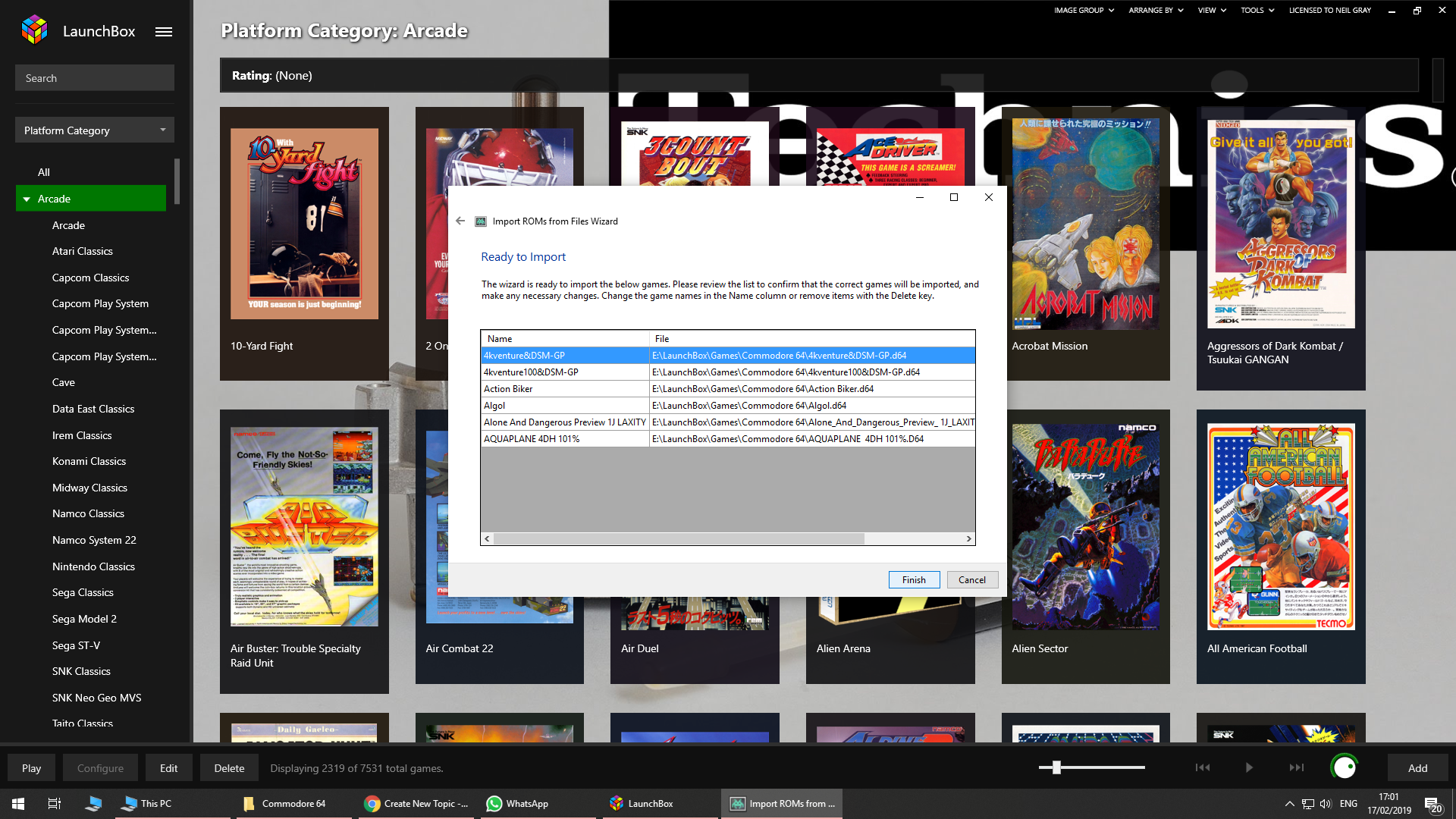Click the wizard window icon in title
The height and width of the screenshot is (819, 1456).
480,221
